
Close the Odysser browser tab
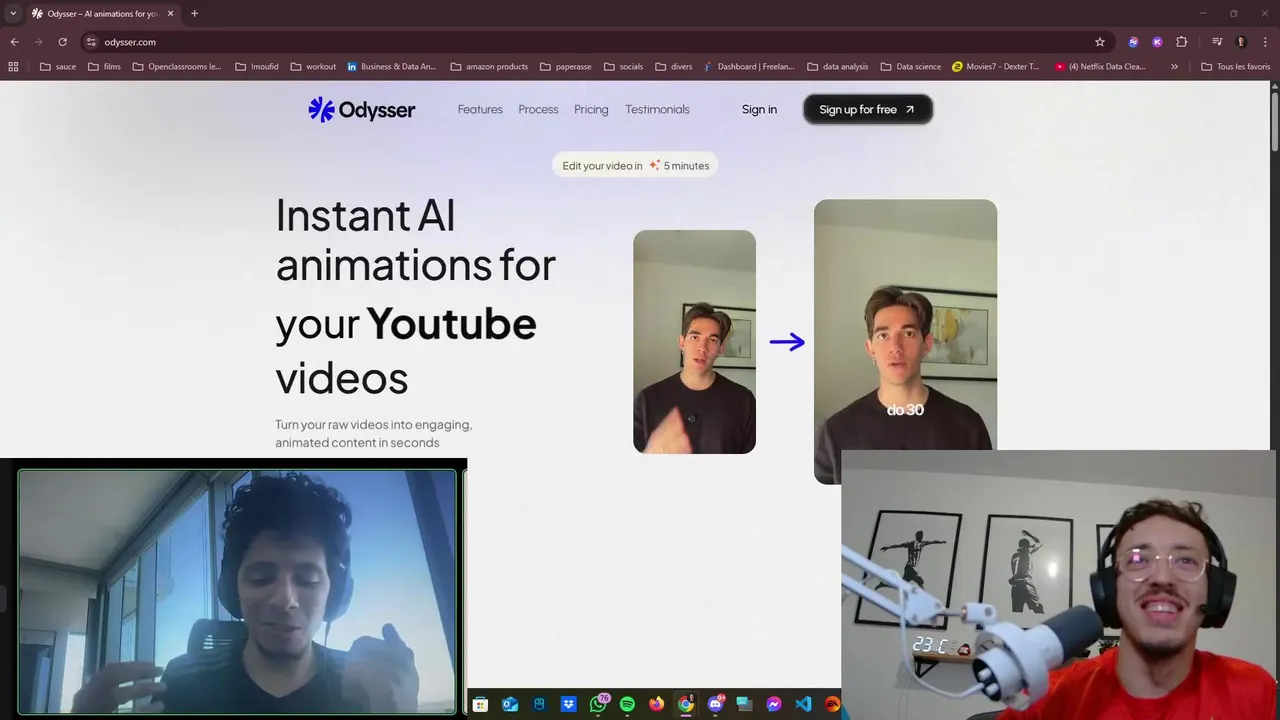tap(170, 13)
